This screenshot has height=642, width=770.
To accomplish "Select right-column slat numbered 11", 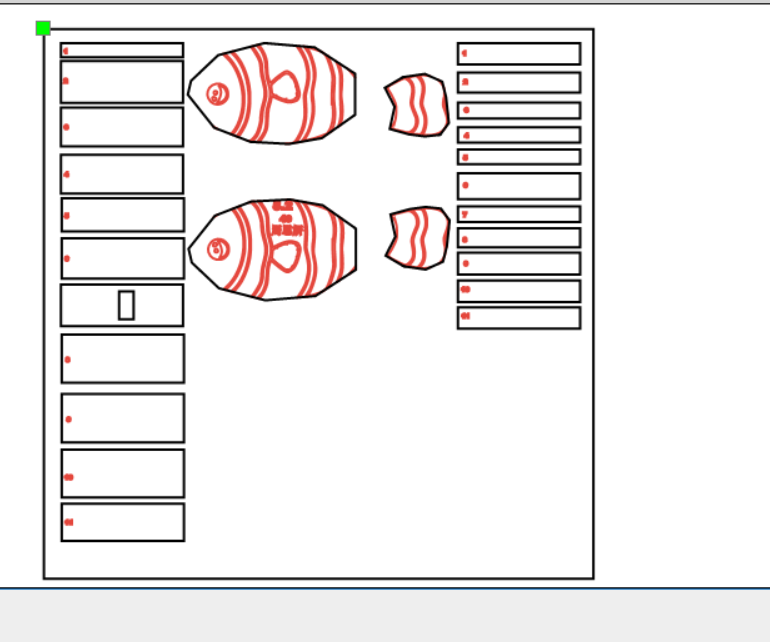I will pos(519,318).
